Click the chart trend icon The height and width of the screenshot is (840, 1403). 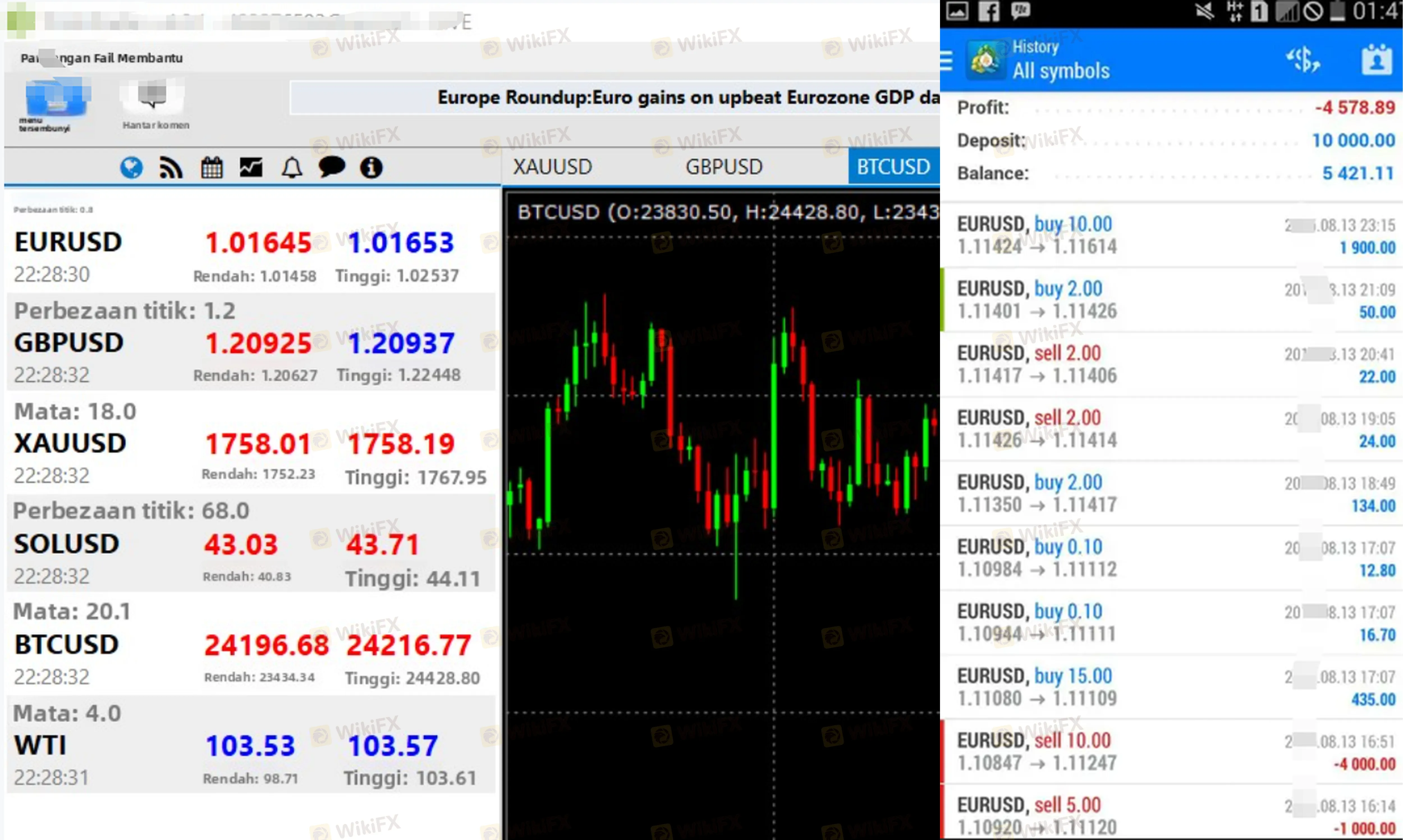pyautogui.click(x=251, y=167)
